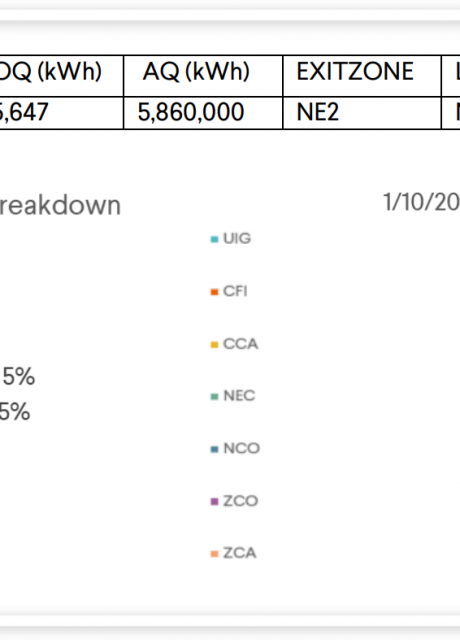
Task: Click the yellow CCA legend swatch
Action: (x=214, y=344)
